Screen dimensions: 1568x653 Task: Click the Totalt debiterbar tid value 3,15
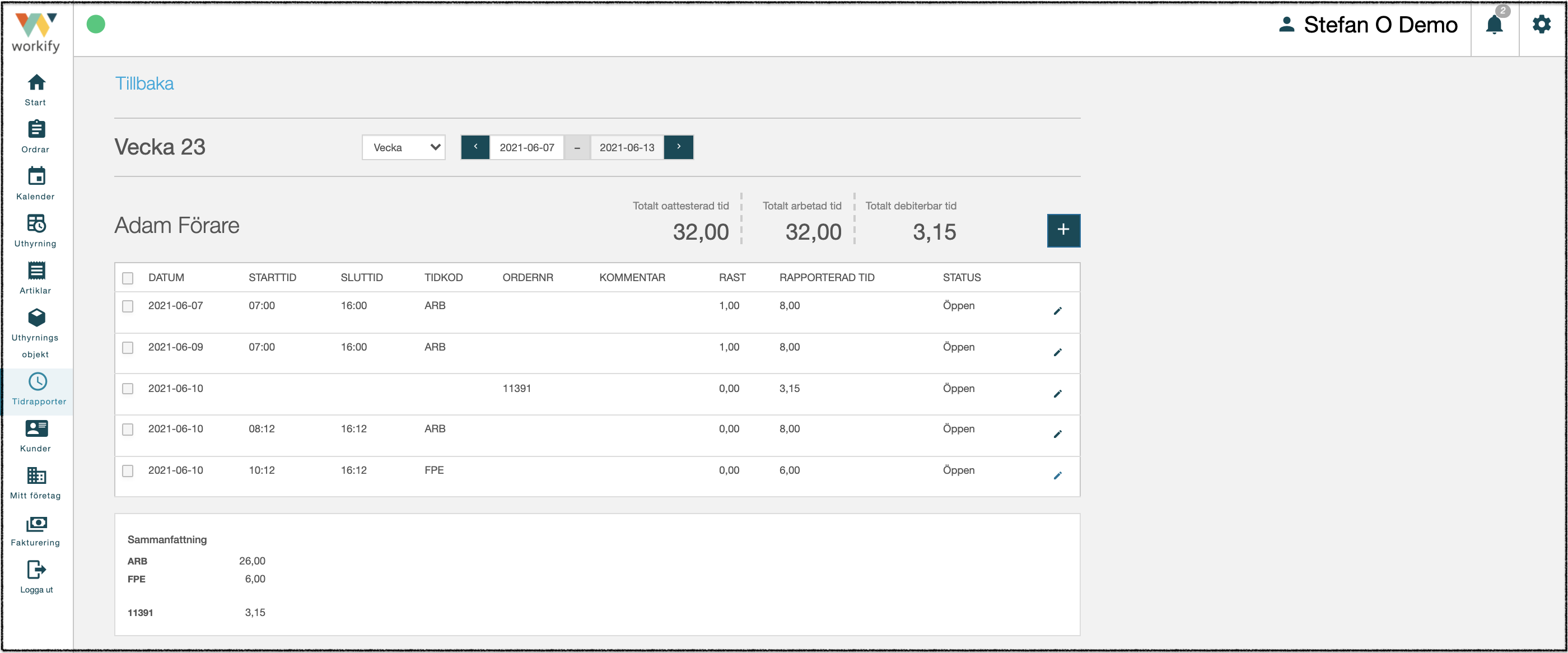point(934,232)
